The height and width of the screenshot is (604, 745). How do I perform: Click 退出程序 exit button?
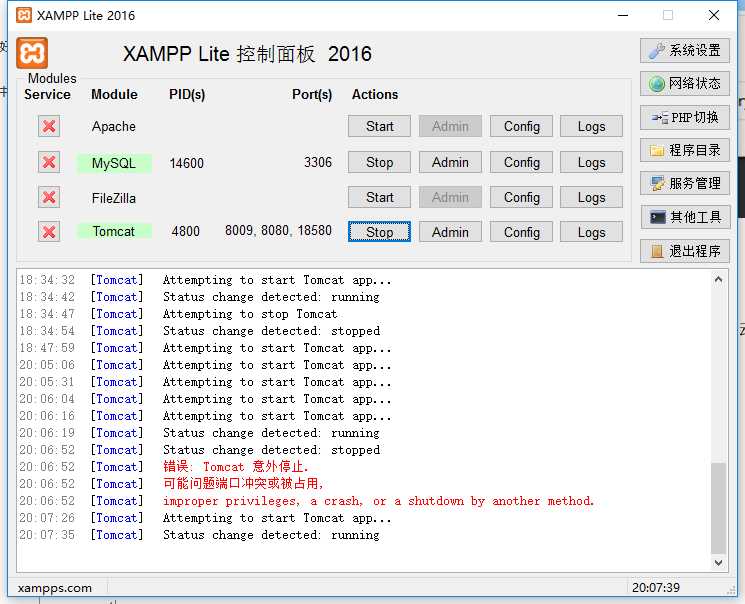(685, 251)
